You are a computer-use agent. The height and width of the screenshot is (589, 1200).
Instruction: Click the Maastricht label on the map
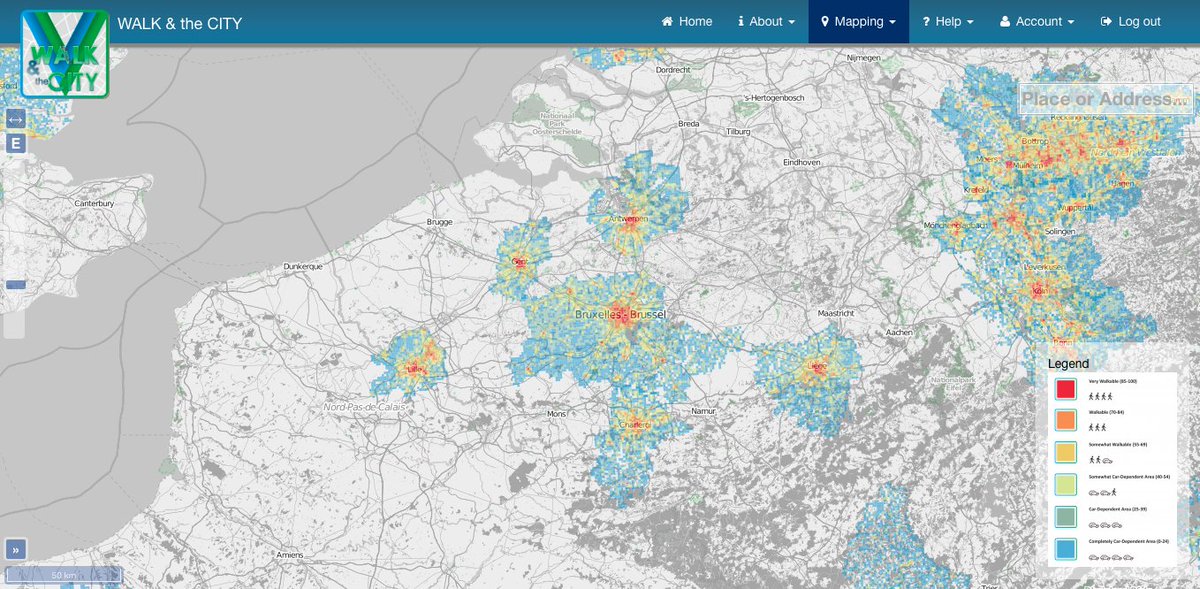[836, 313]
